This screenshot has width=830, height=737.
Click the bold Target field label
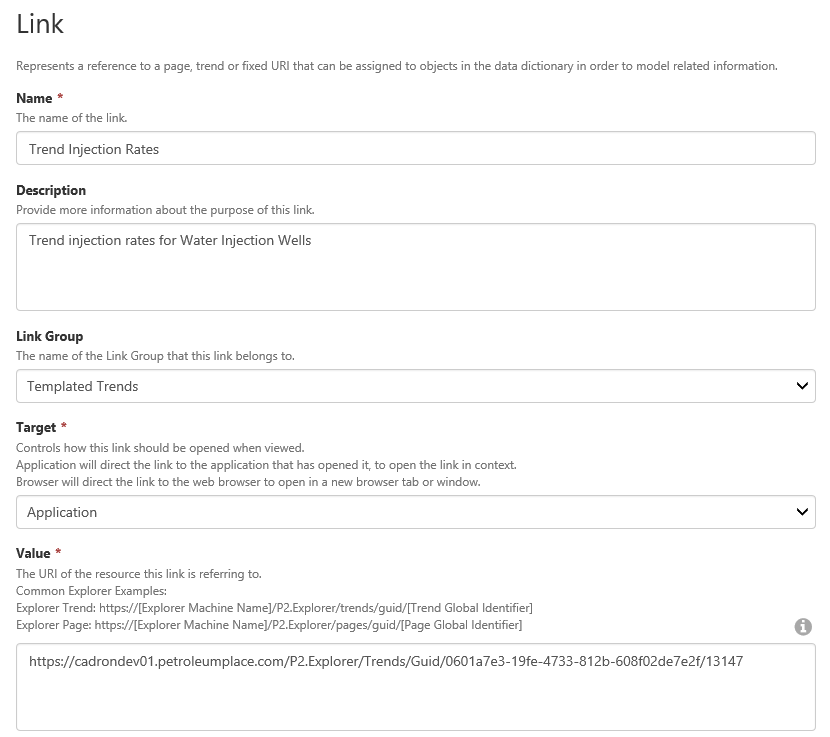coord(36,427)
